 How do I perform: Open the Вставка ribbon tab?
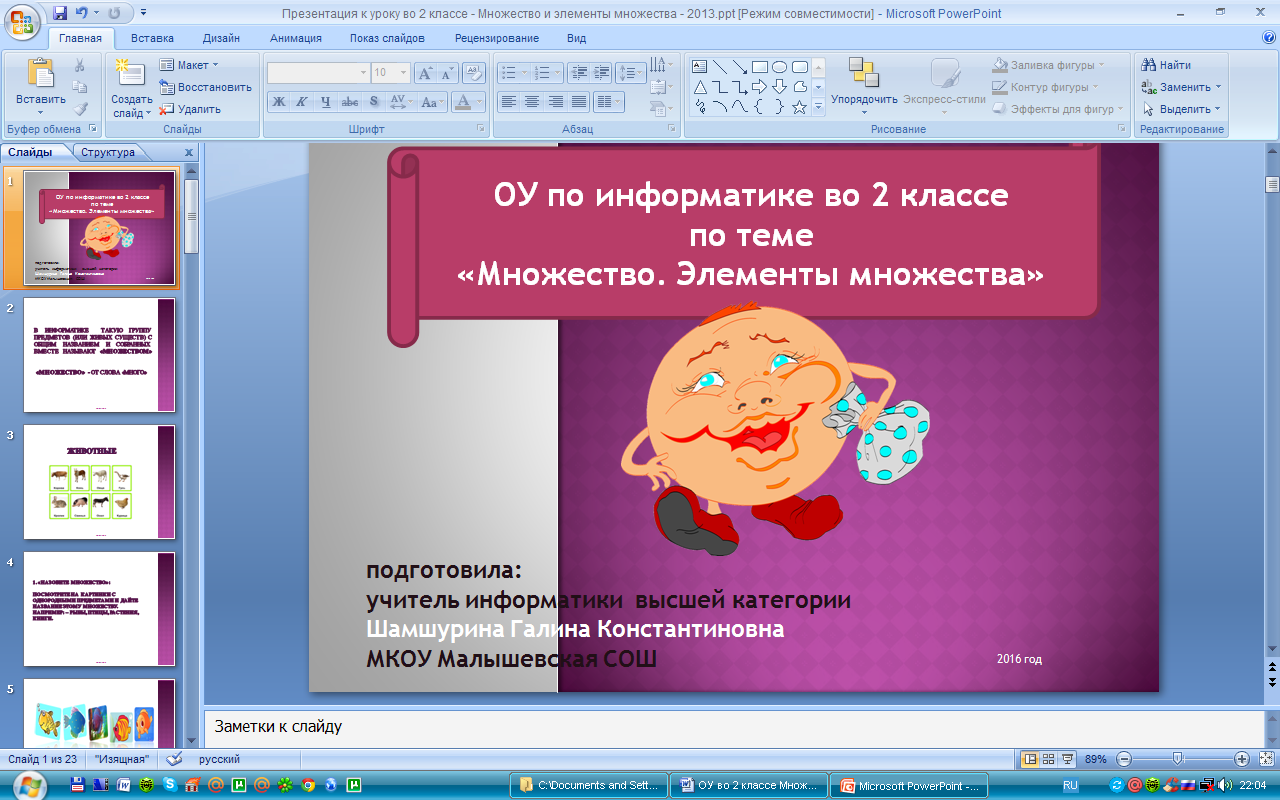click(152, 38)
